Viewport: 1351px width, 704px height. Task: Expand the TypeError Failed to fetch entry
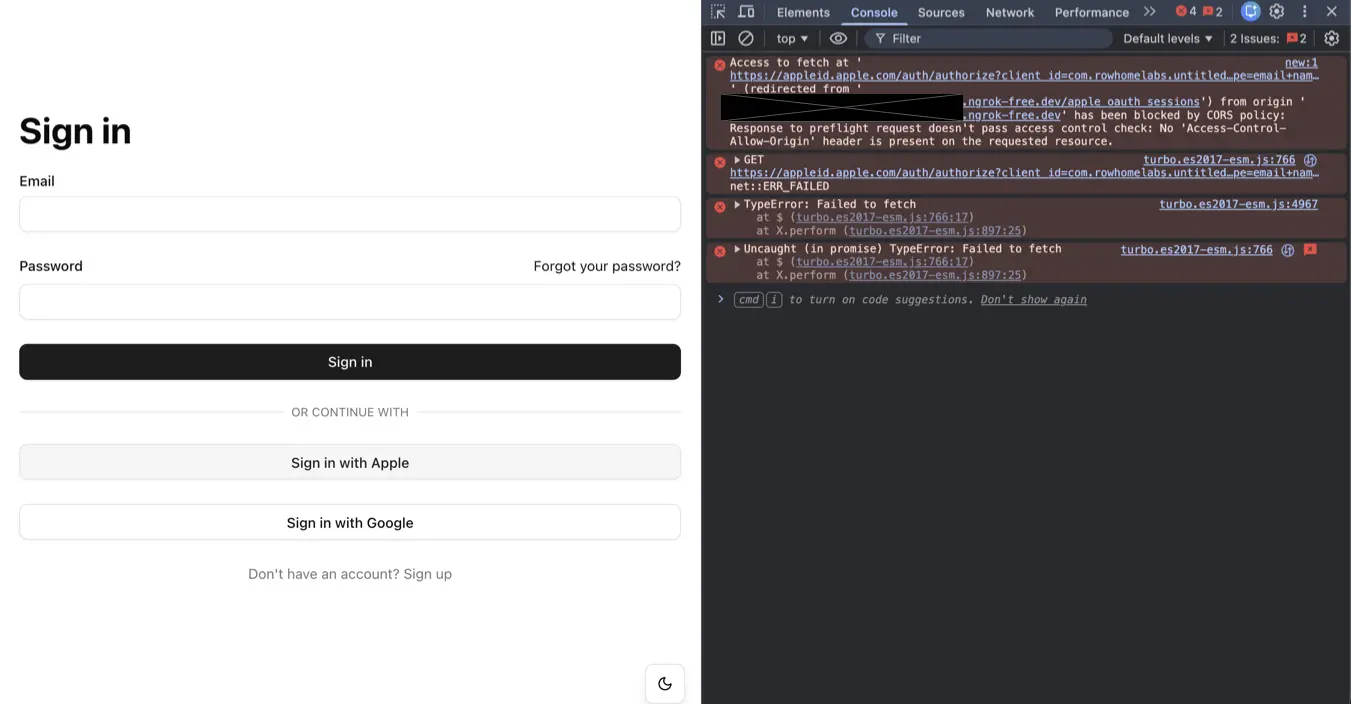coord(736,204)
